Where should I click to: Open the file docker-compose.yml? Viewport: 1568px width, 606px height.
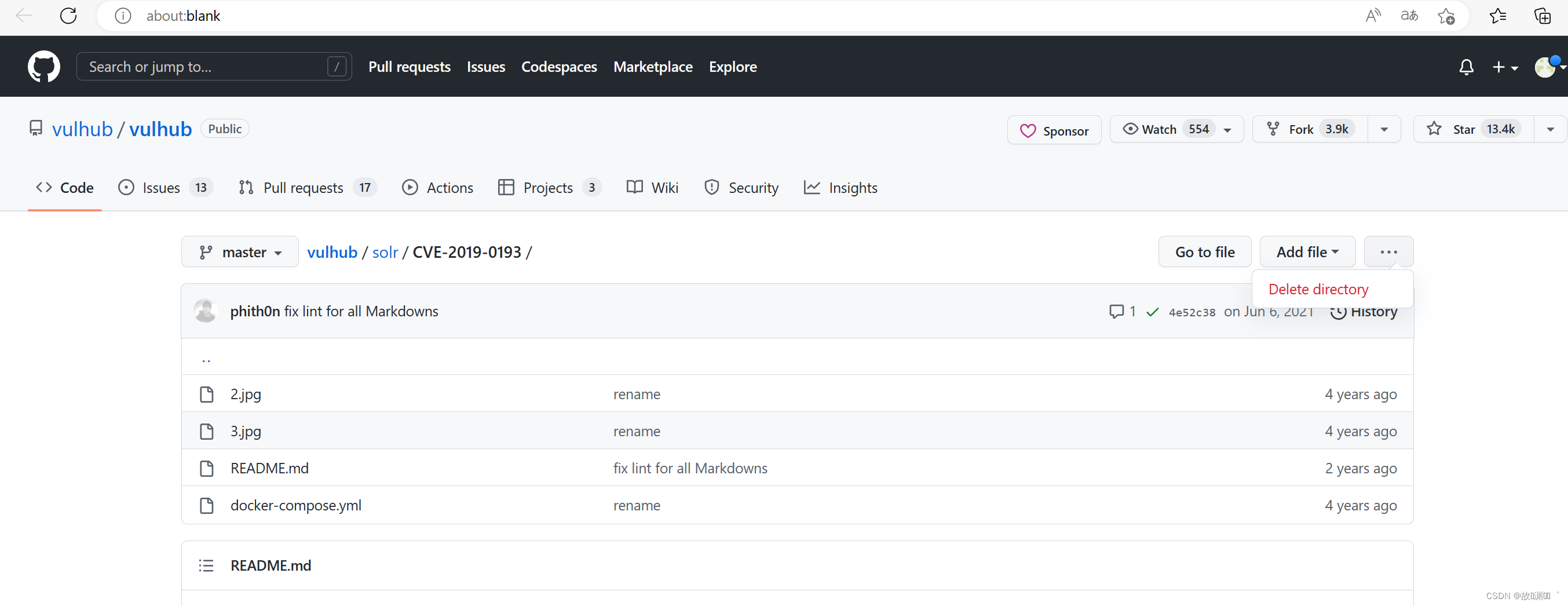[295, 505]
